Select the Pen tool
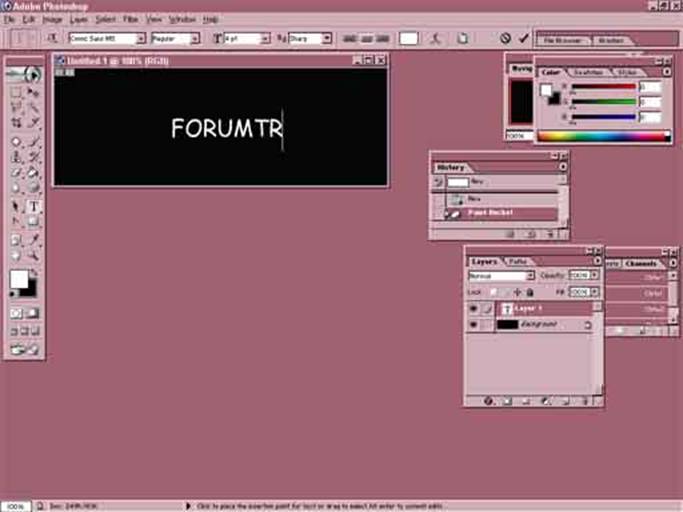Screen dimensions: 683x512 point(16,222)
